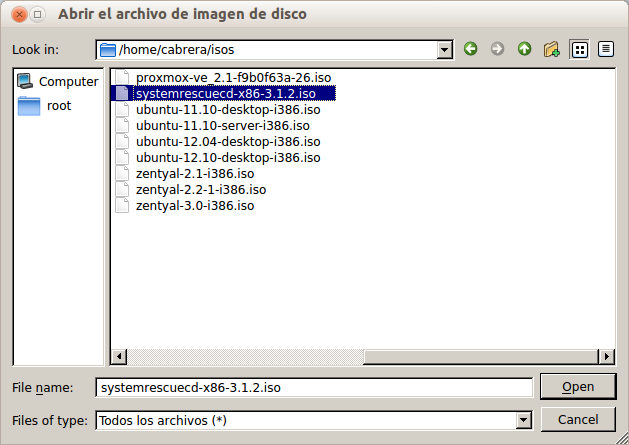Close the dialog with the red X

click(19, 14)
